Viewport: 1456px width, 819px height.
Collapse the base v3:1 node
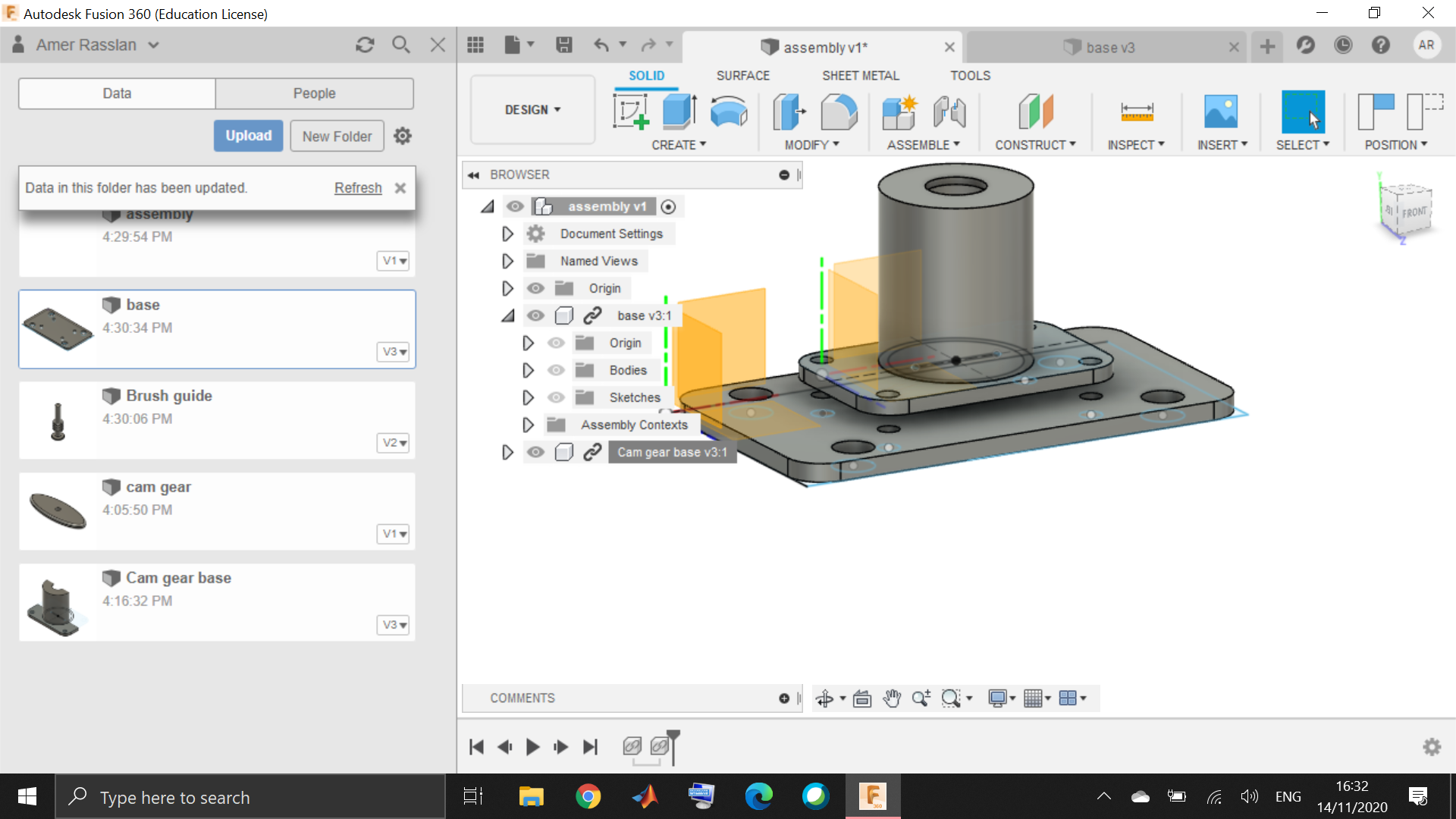tap(507, 315)
